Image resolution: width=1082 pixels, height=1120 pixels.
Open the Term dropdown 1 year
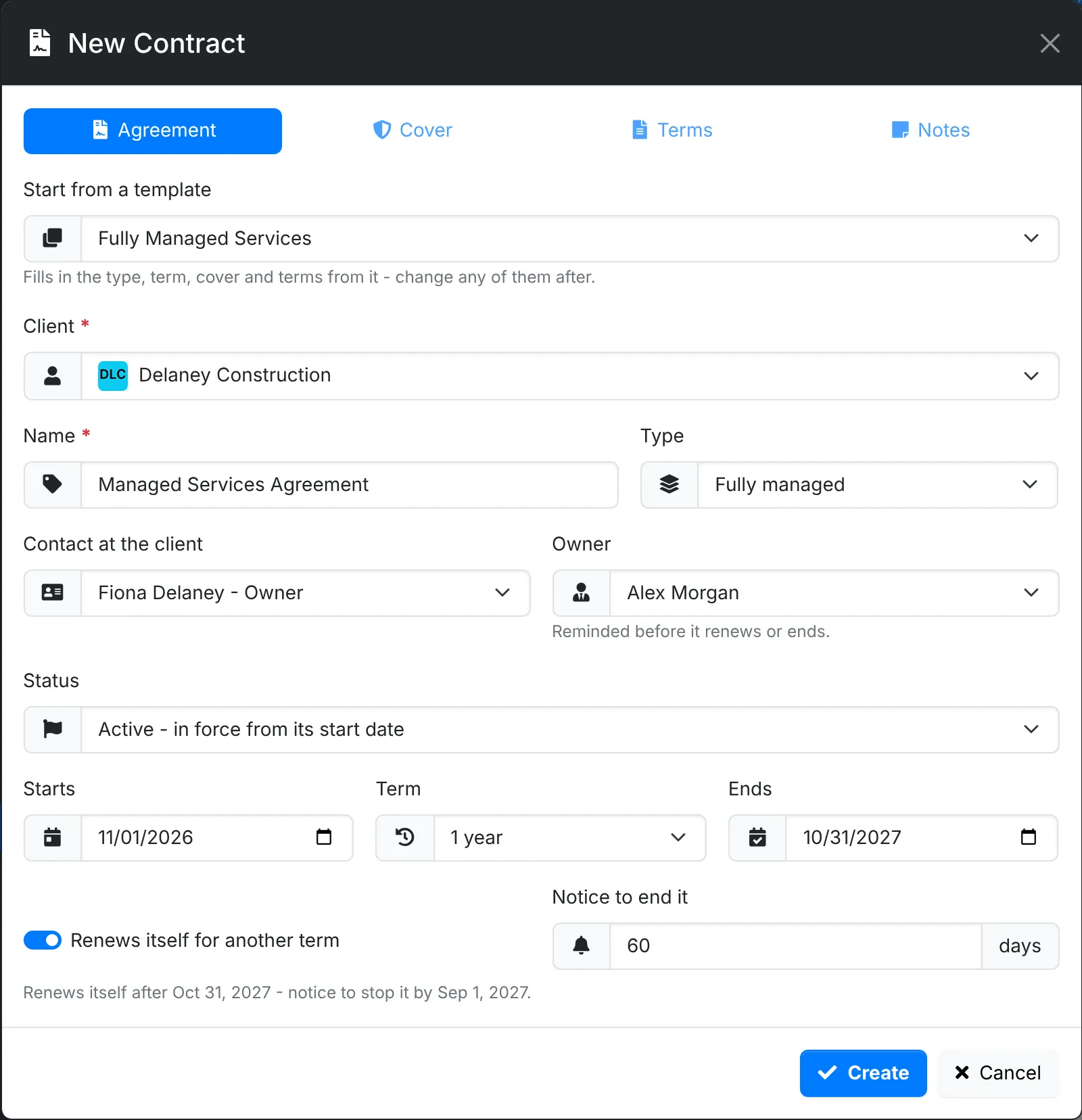tap(570, 837)
